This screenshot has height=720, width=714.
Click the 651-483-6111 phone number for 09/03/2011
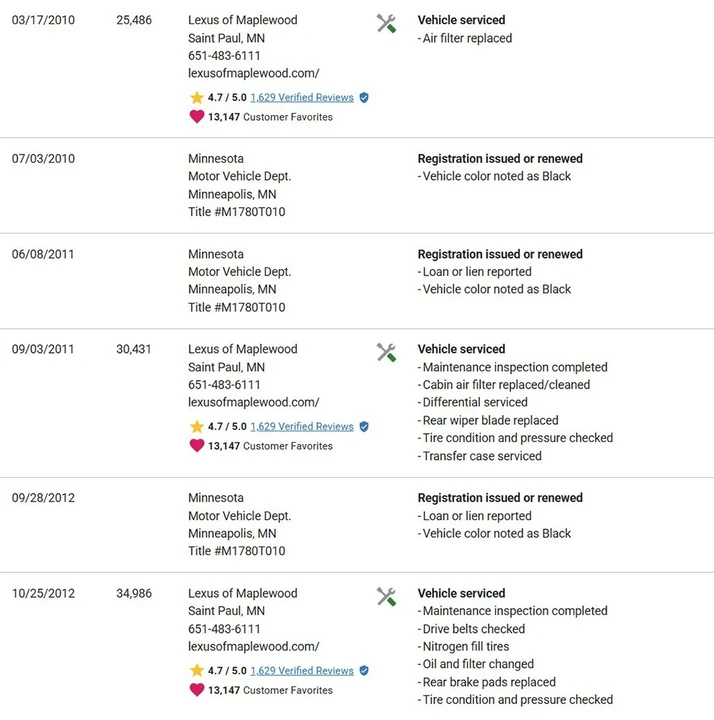click(x=224, y=385)
